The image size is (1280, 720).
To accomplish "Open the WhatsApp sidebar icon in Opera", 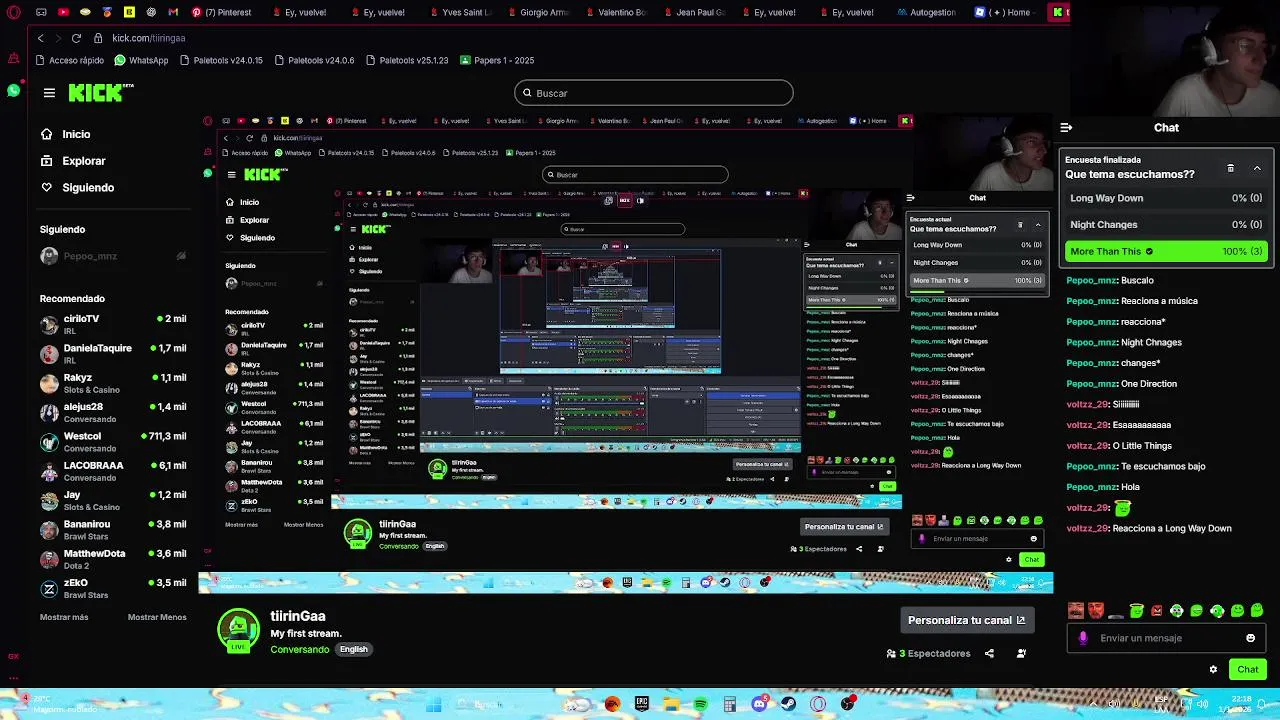I will (x=13, y=91).
